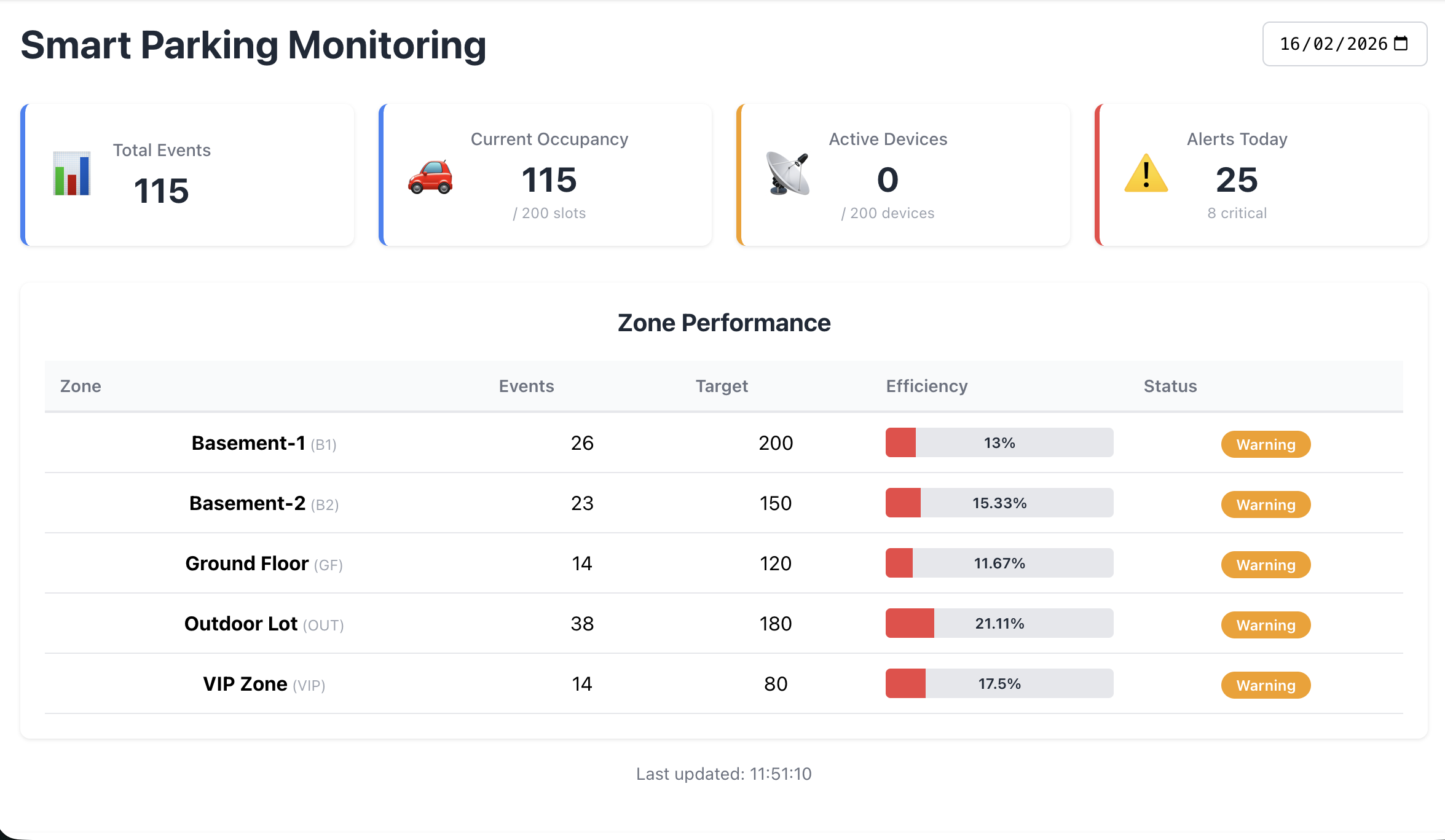1445x840 pixels.
Task: Click the target value 120 for Ground Floor
Action: pos(776,563)
